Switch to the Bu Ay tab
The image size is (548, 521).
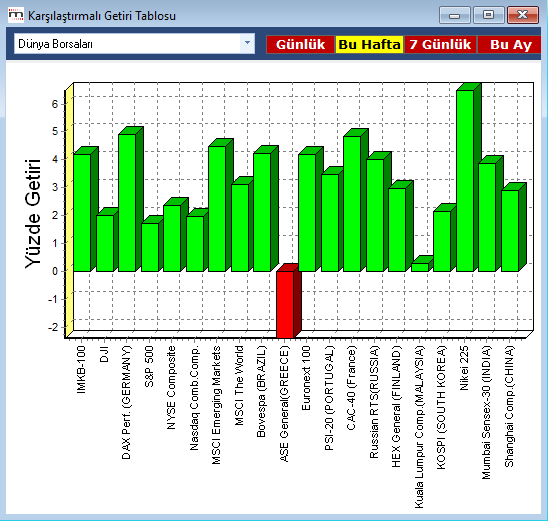pyautogui.click(x=510, y=44)
